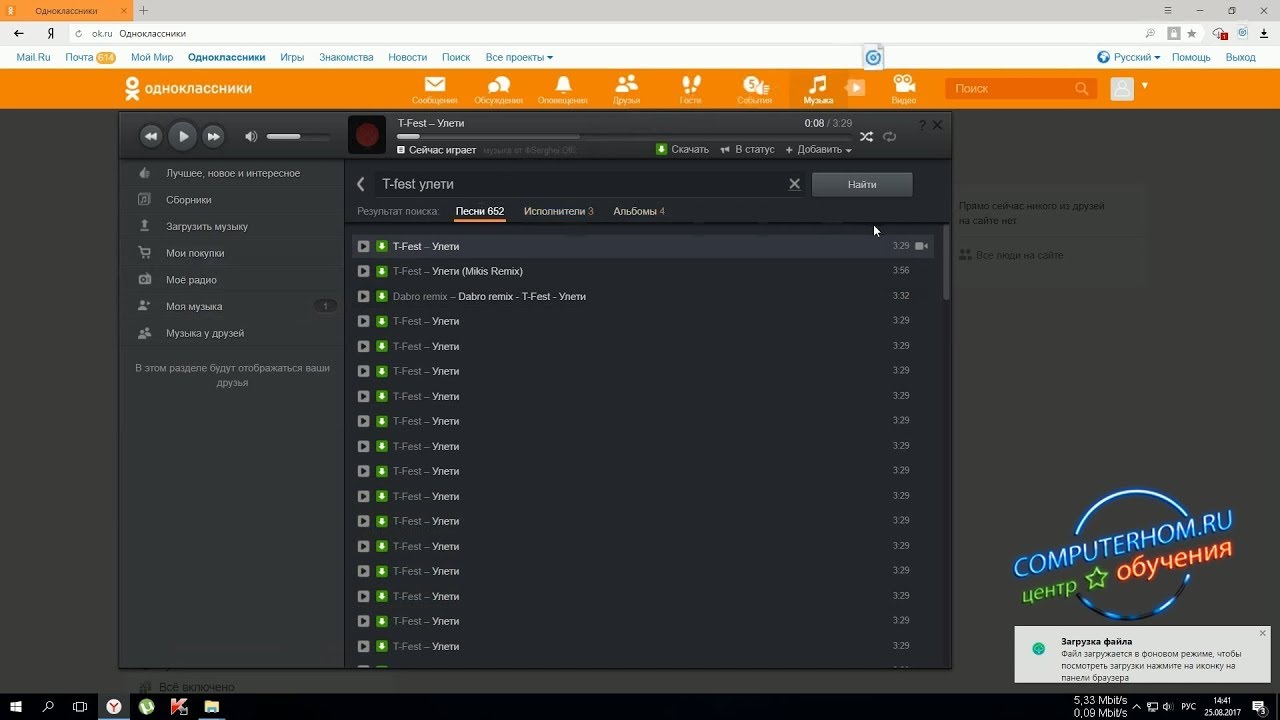Click the browser back arrow
The image size is (1280, 720).
point(19,33)
